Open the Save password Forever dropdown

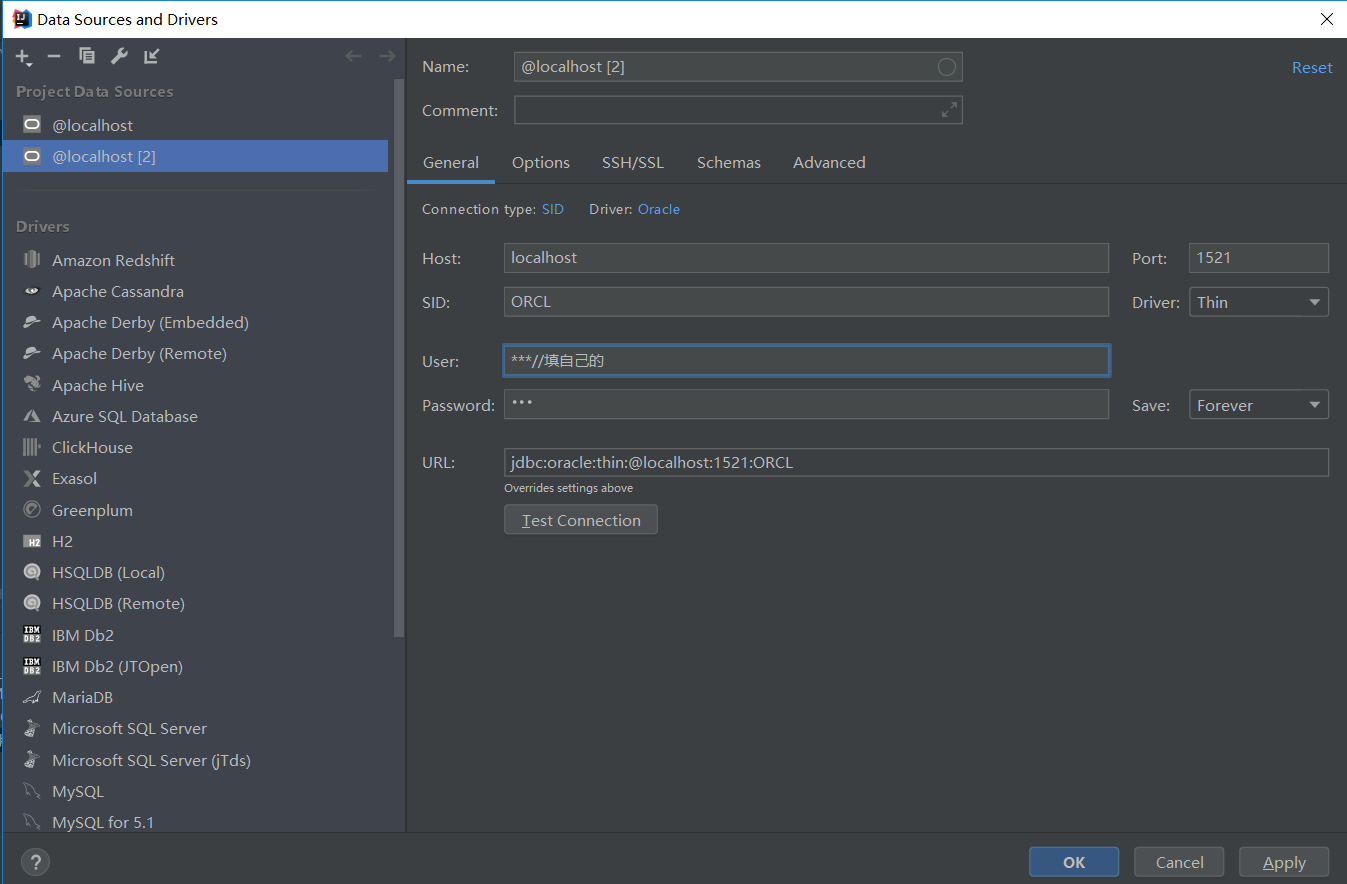pos(1258,405)
